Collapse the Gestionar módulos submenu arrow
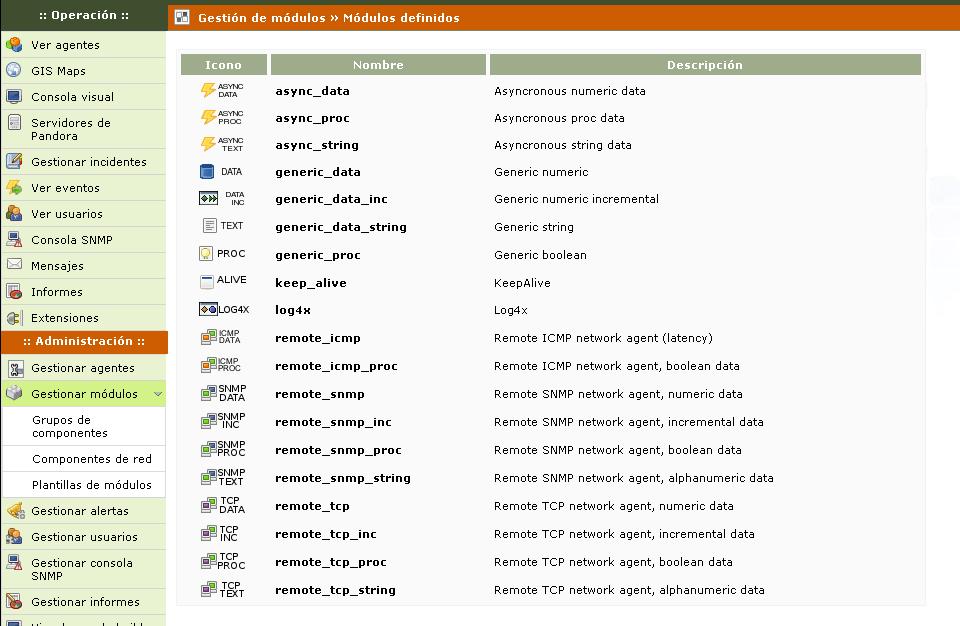This screenshot has width=960, height=626. 157,395
